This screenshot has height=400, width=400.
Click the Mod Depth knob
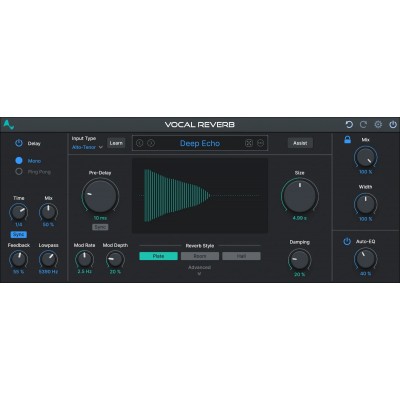[115, 259]
